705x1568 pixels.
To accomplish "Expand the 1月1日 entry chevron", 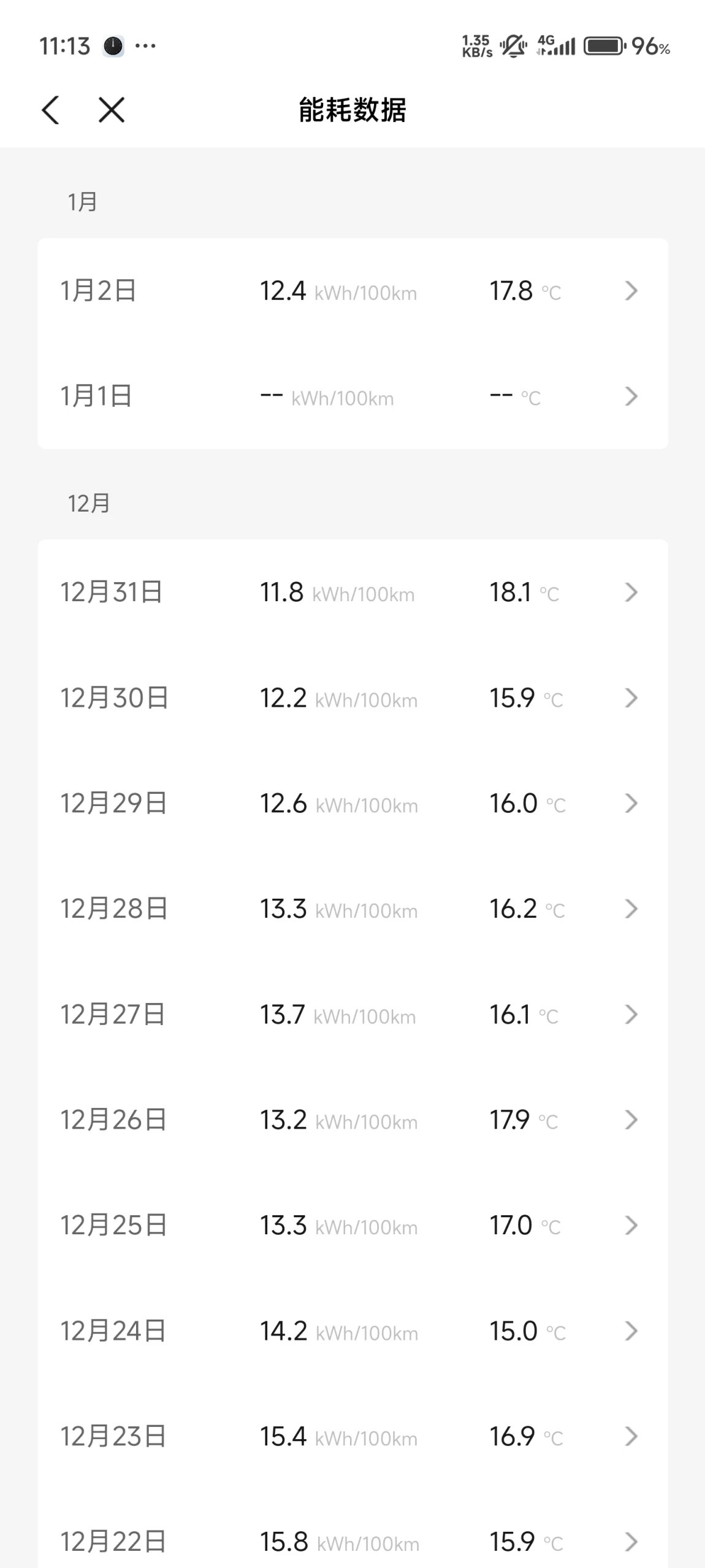I will 631,396.
